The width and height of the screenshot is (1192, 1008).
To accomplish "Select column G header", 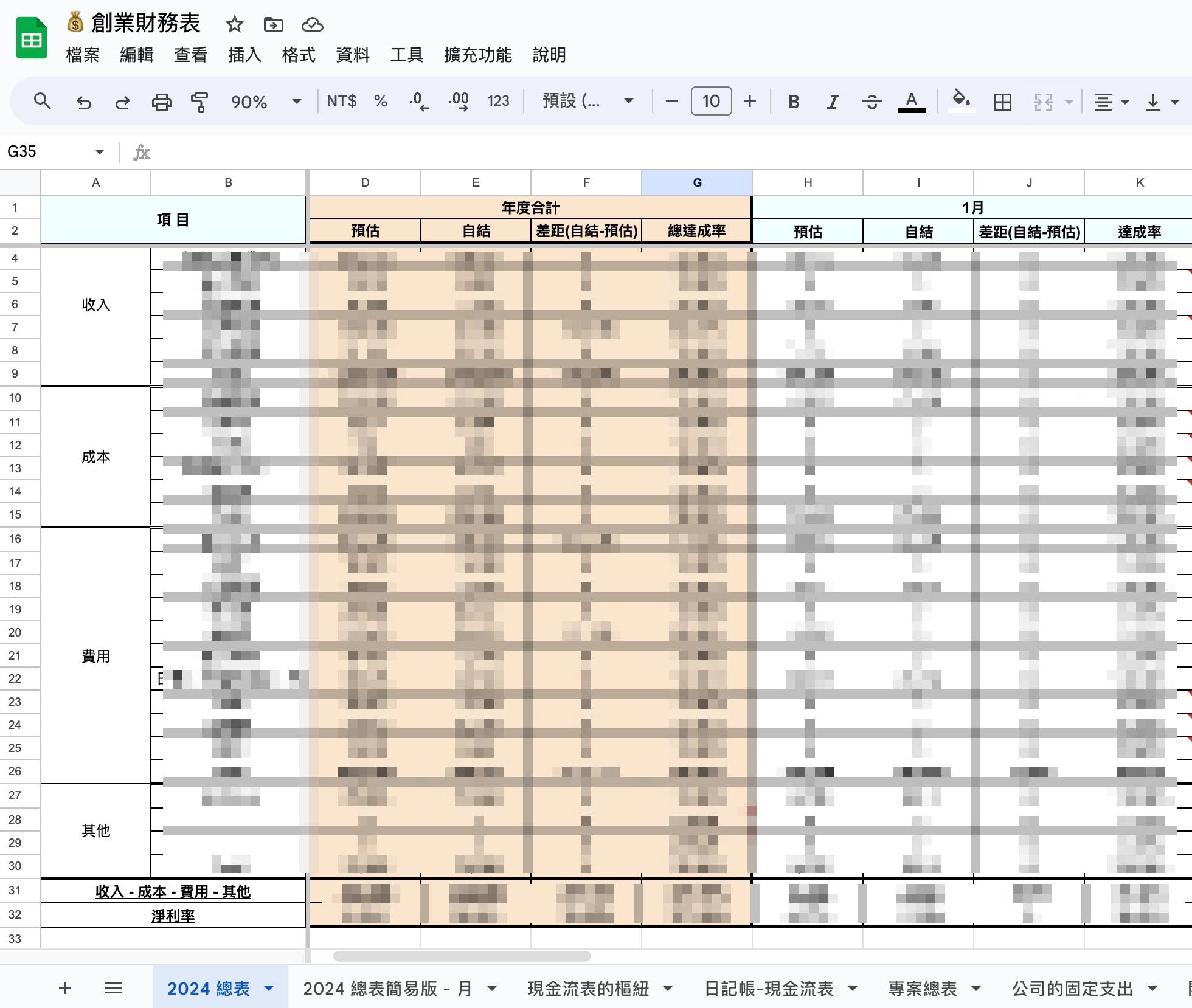I will coord(697,182).
